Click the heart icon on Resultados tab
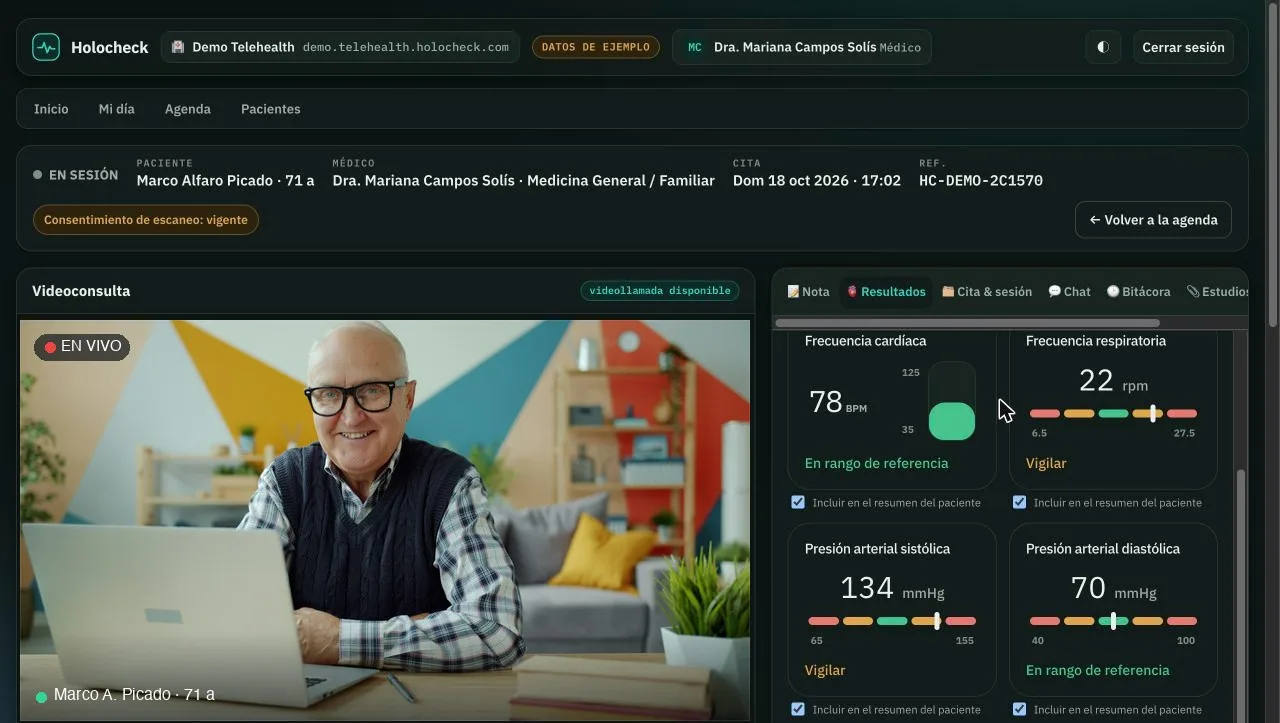 [x=852, y=292]
